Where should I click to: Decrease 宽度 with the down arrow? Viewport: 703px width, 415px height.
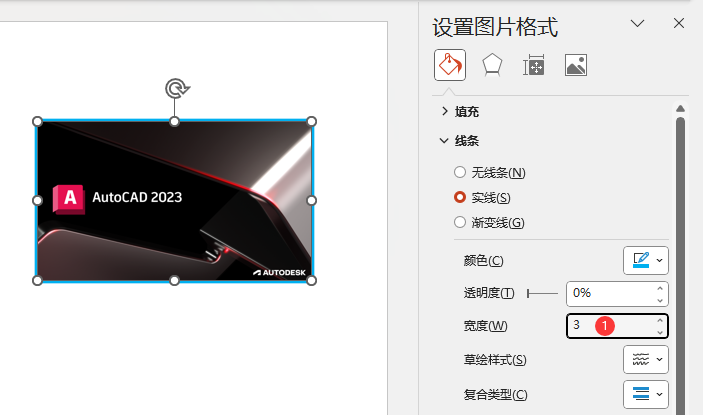click(x=660, y=333)
